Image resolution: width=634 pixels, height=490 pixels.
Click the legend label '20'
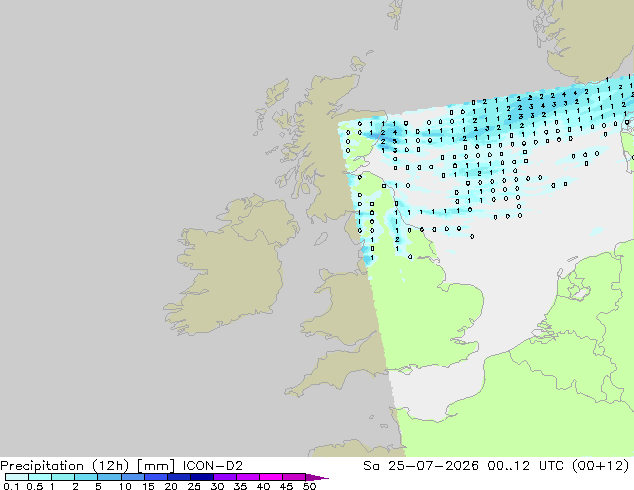point(171,486)
